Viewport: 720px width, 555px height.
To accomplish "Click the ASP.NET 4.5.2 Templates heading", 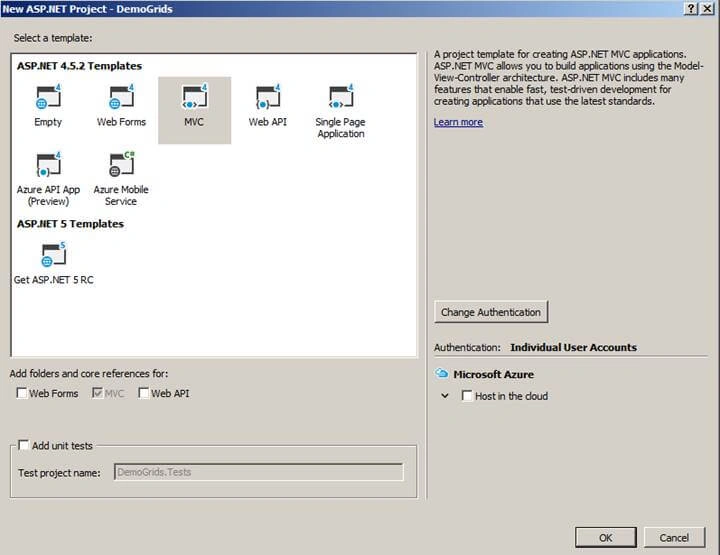I will 79,66.
